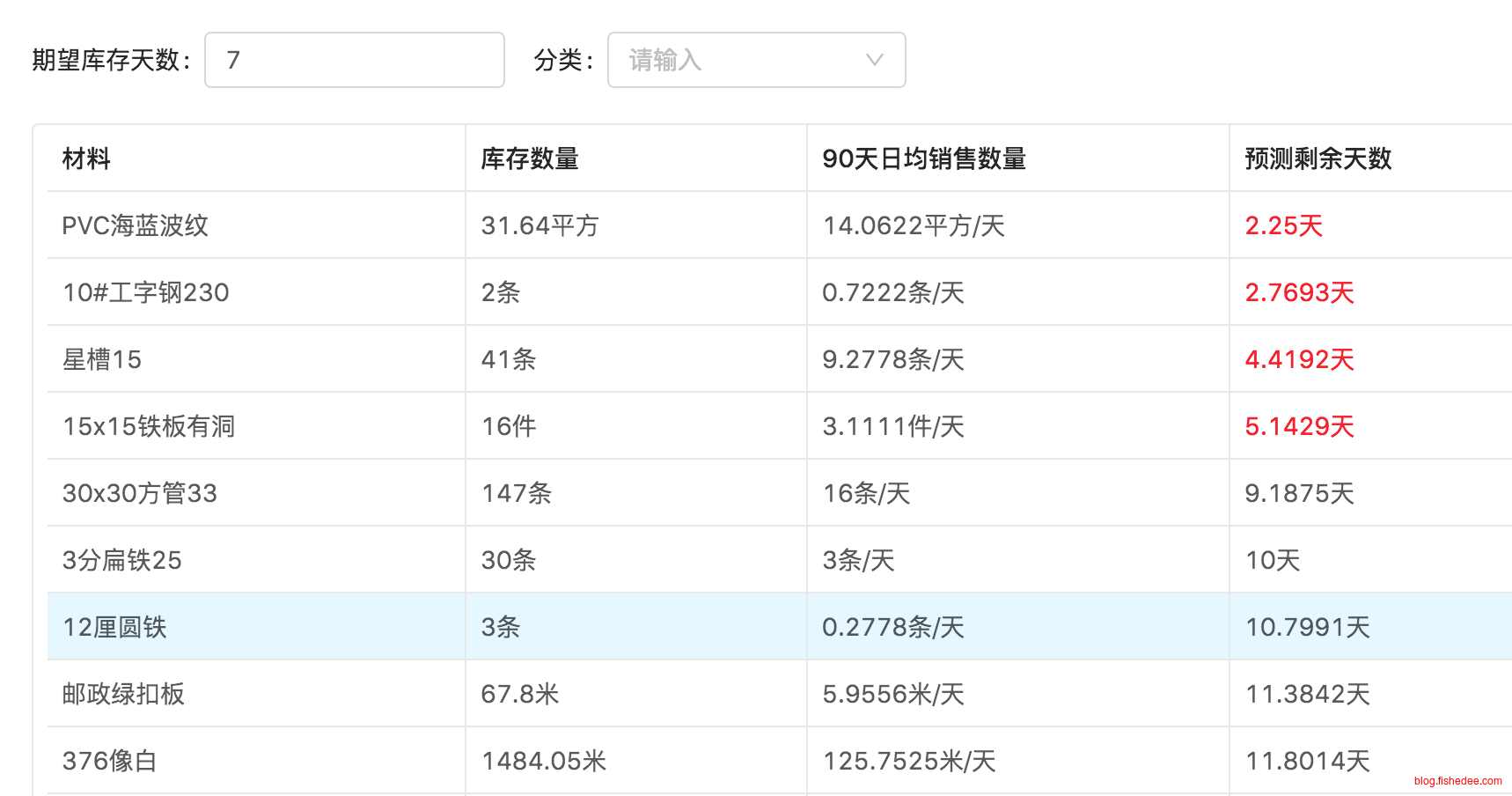Select the 邮政绿扣板 material row
The width and height of the screenshot is (1512, 796).
(x=123, y=694)
